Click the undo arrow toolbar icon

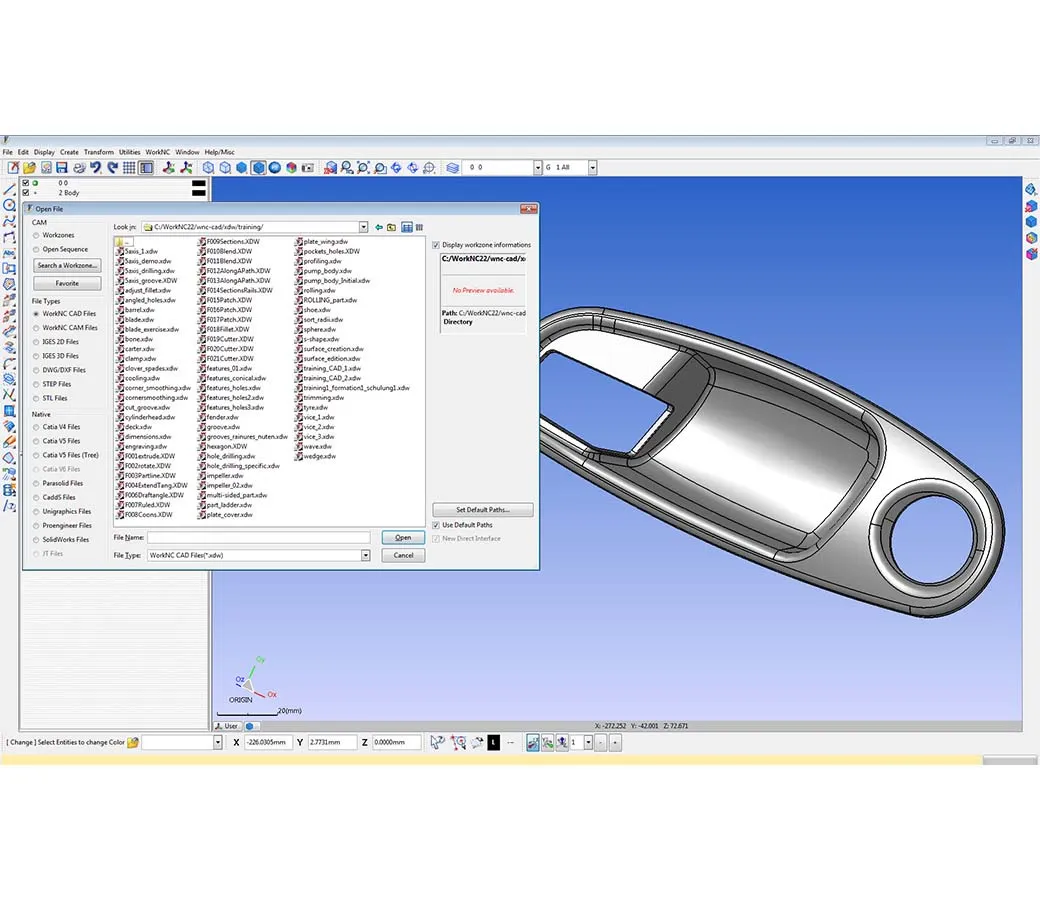click(96, 168)
